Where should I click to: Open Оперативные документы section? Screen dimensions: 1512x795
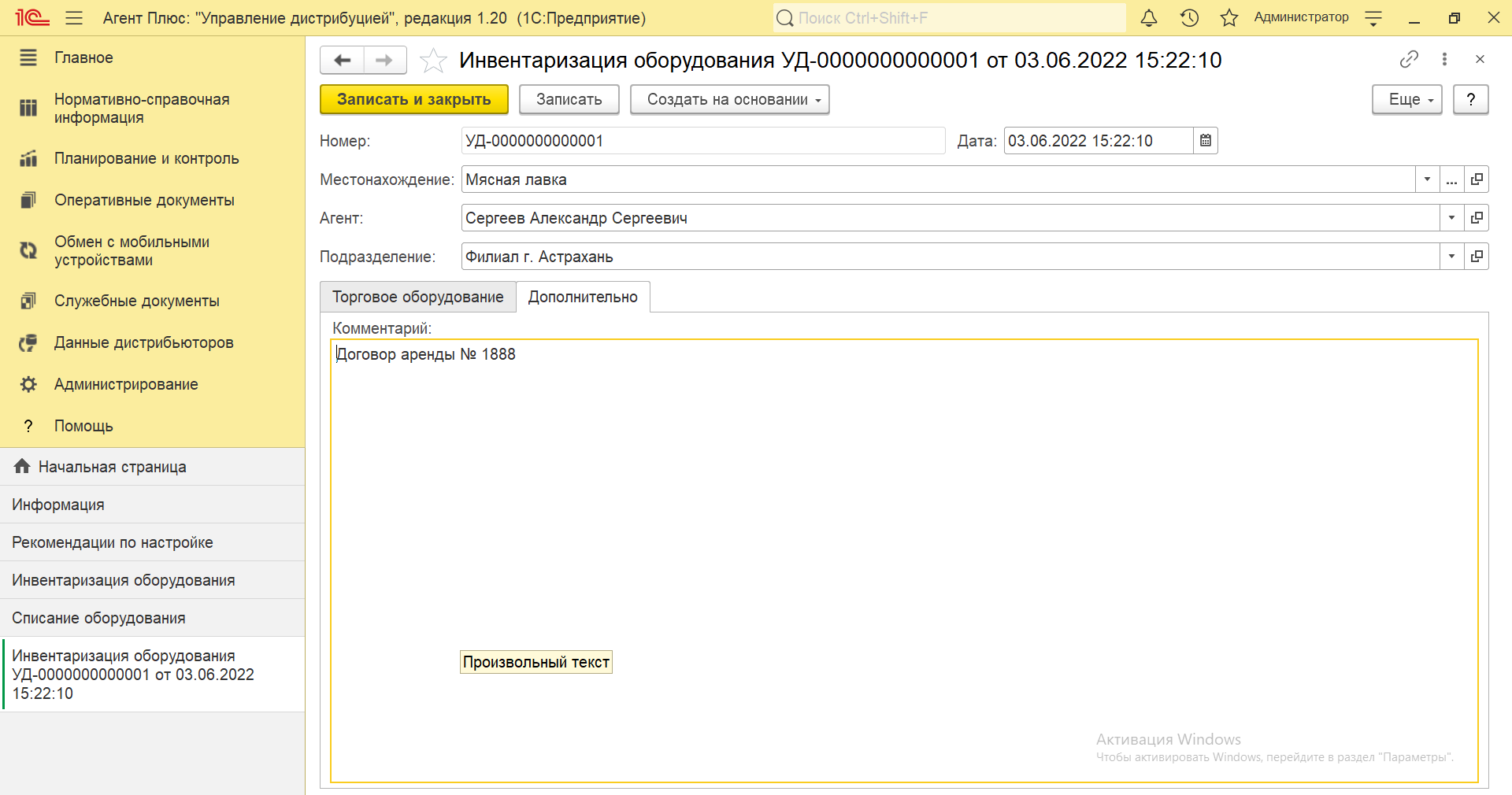pyautogui.click(x=144, y=200)
